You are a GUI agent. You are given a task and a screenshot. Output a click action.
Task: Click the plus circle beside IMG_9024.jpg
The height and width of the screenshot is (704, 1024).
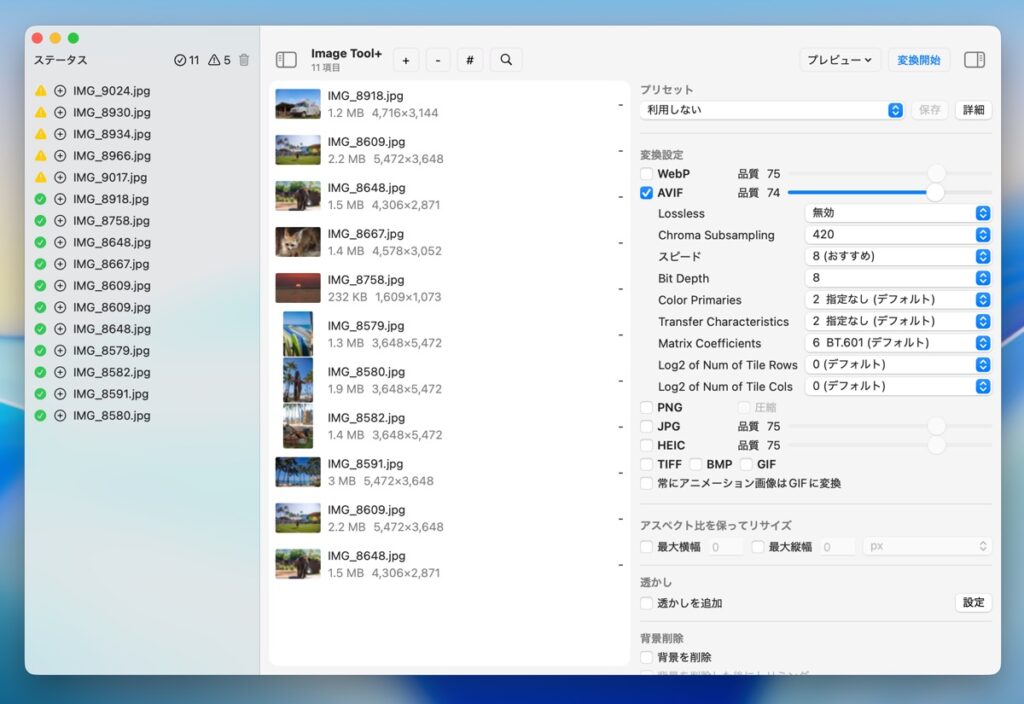[x=60, y=91]
